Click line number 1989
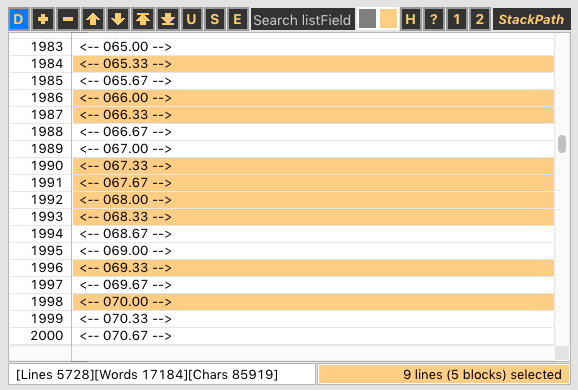This screenshot has height=390, width=578. (x=47, y=149)
